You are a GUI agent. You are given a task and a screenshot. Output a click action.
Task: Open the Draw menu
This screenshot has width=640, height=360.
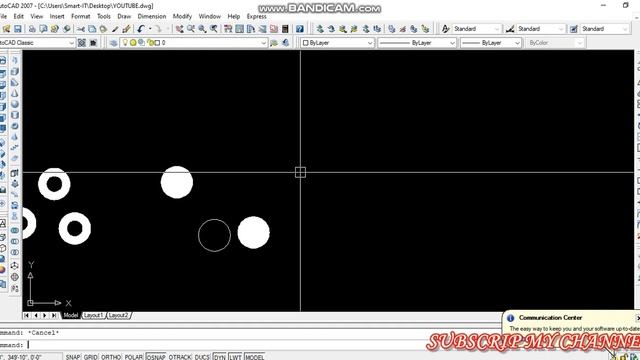tap(124, 16)
